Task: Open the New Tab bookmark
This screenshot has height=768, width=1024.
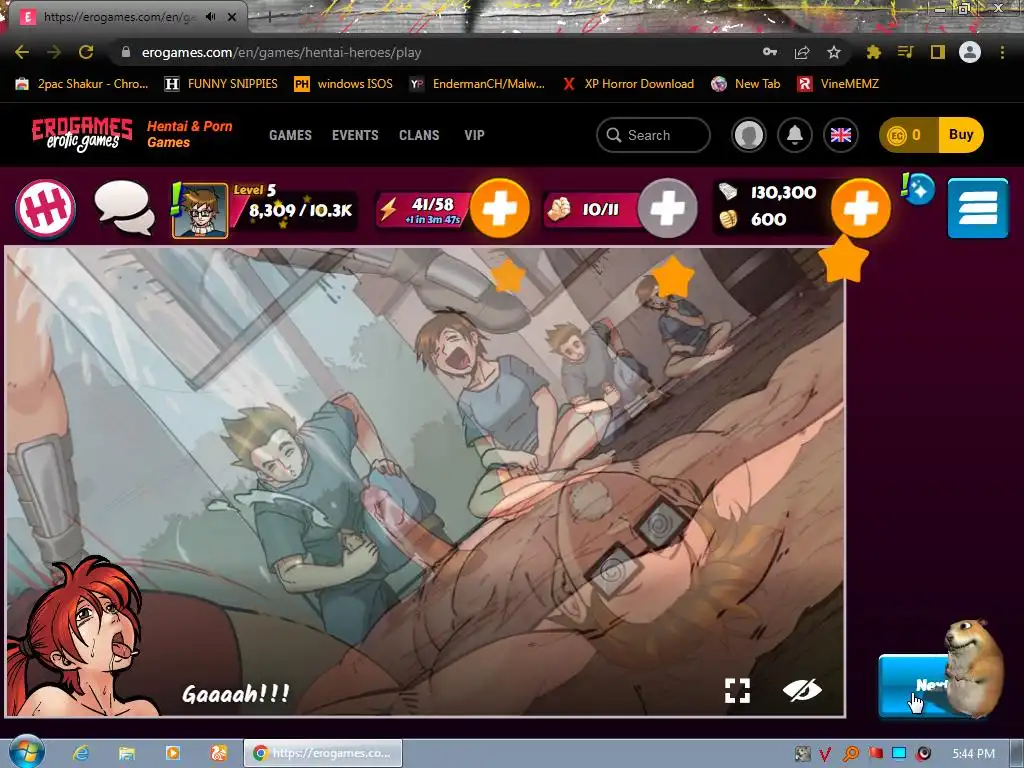Action: 746,84
